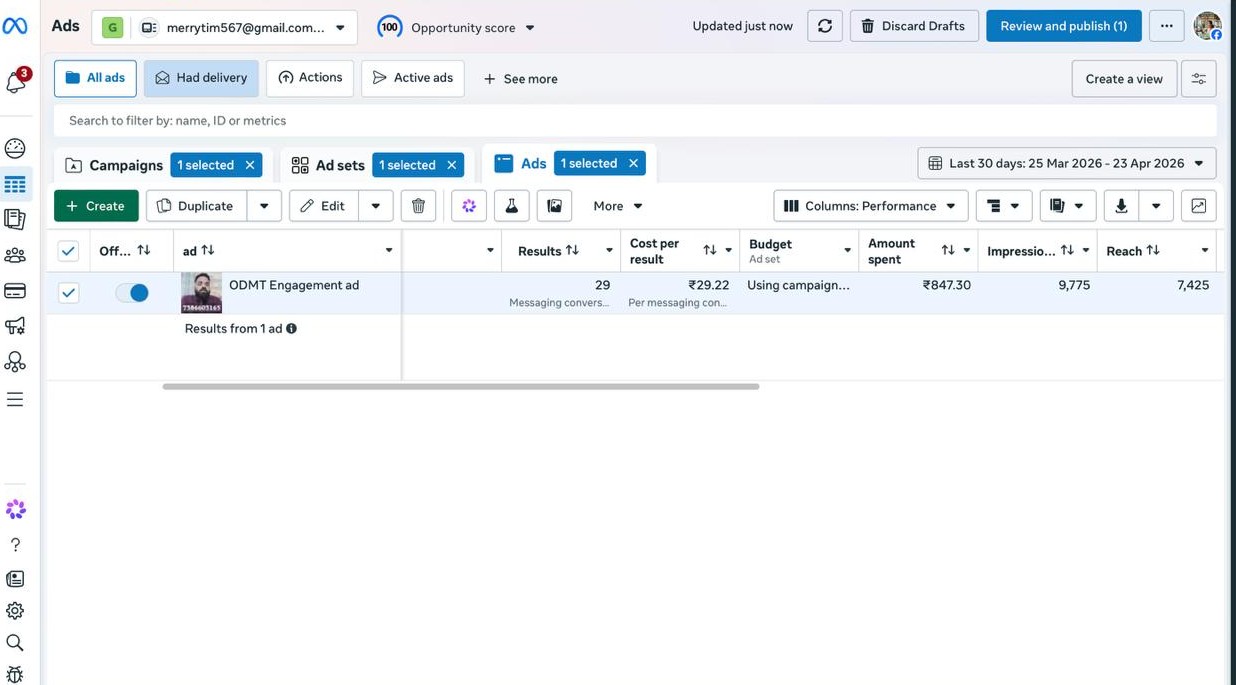Click See more views

(x=521, y=79)
